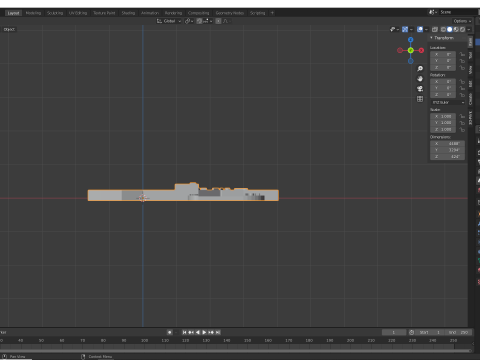Toggle the auto keying record button
This screenshot has height=360, width=480.
click(x=170, y=332)
